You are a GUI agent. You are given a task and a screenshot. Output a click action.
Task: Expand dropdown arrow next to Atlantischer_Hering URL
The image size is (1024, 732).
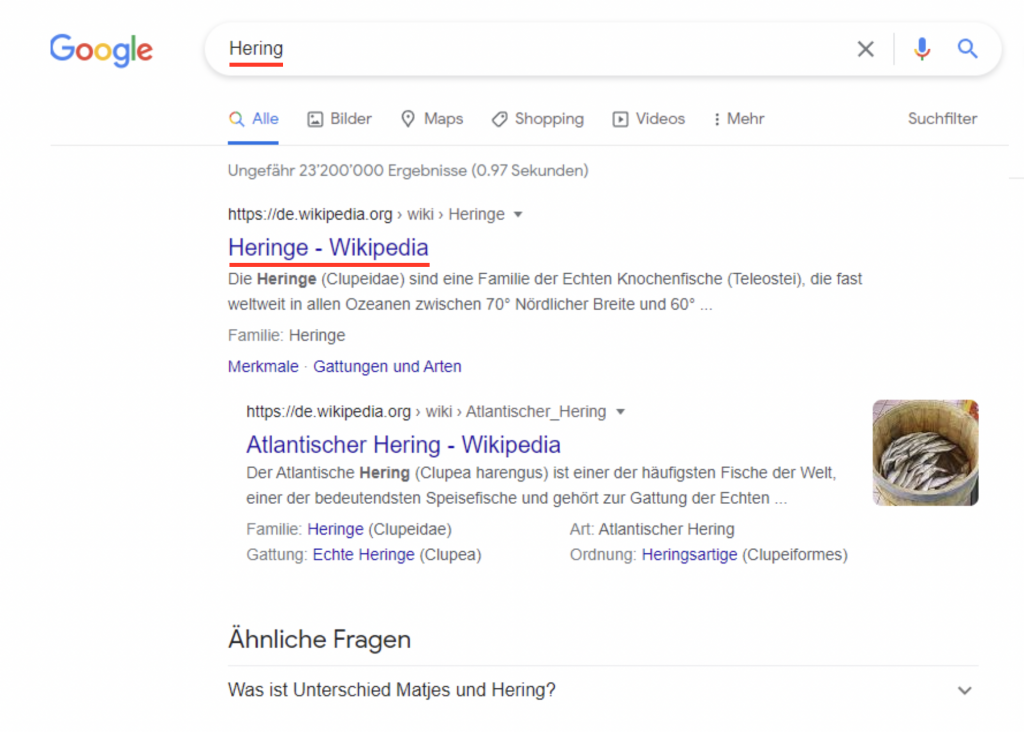[620, 411]
